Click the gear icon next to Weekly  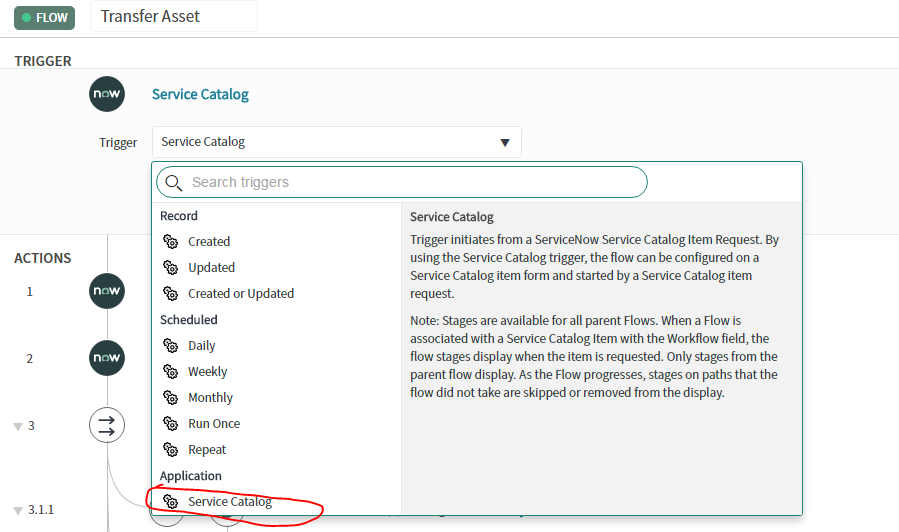tap(170, 371)
